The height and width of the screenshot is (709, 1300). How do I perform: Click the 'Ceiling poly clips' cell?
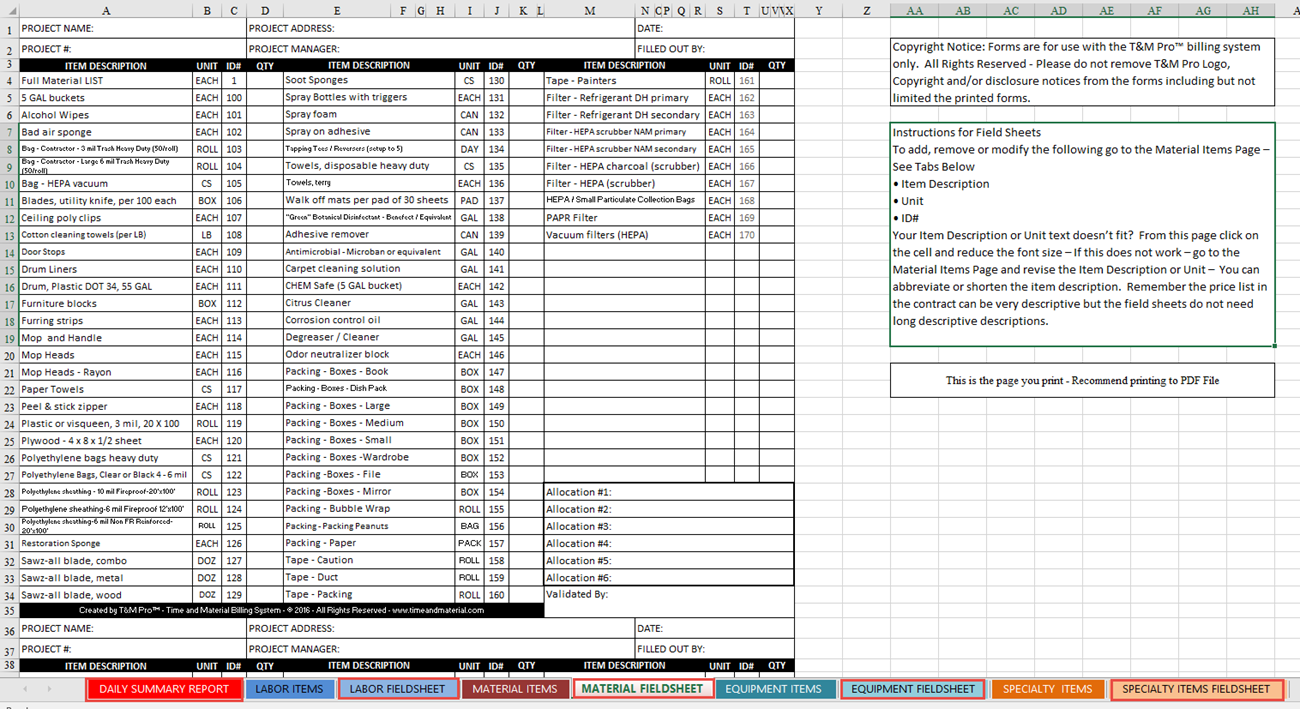pyautogui.click(x=106, y=218)
